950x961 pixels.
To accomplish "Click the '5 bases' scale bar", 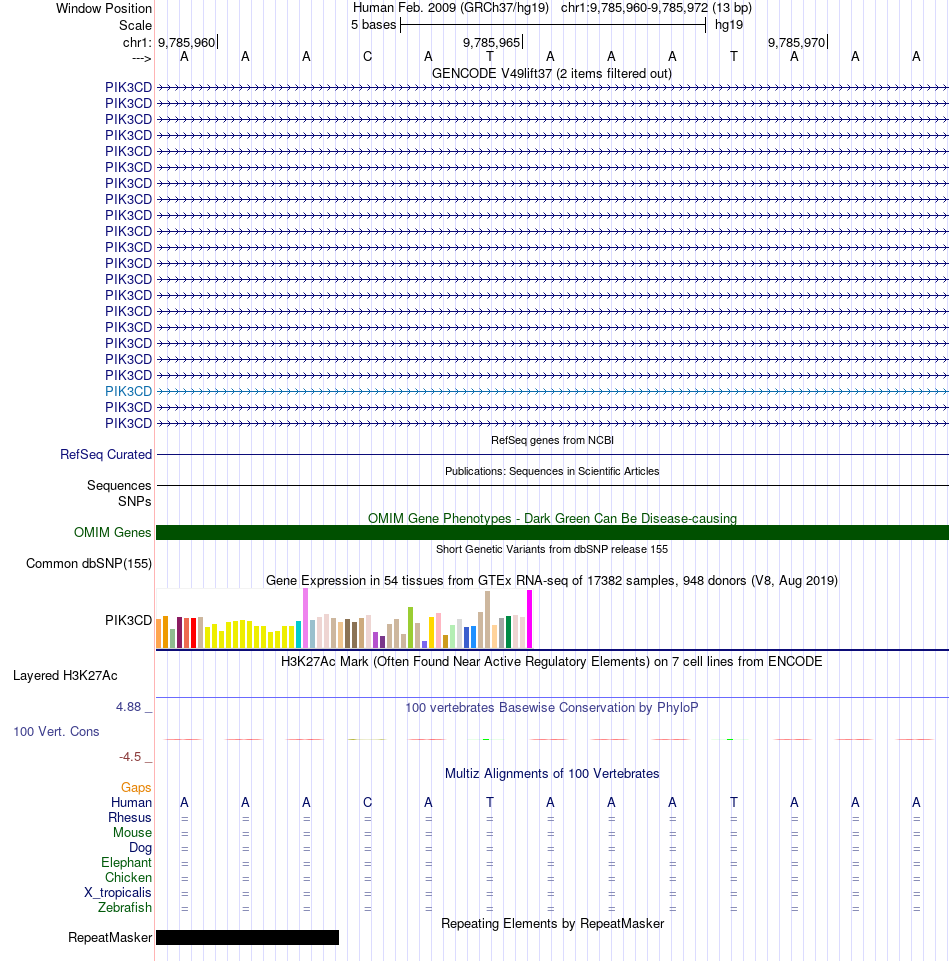I will [x=553, y=25].
